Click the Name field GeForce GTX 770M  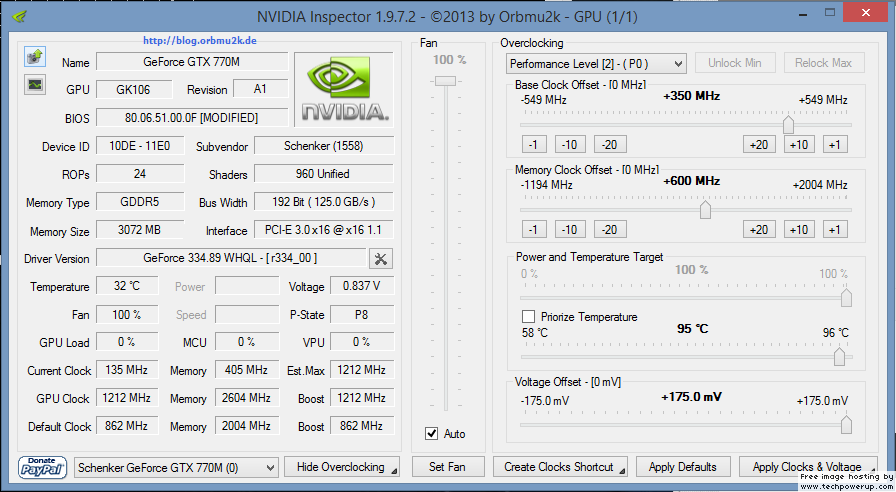[192, 62]
